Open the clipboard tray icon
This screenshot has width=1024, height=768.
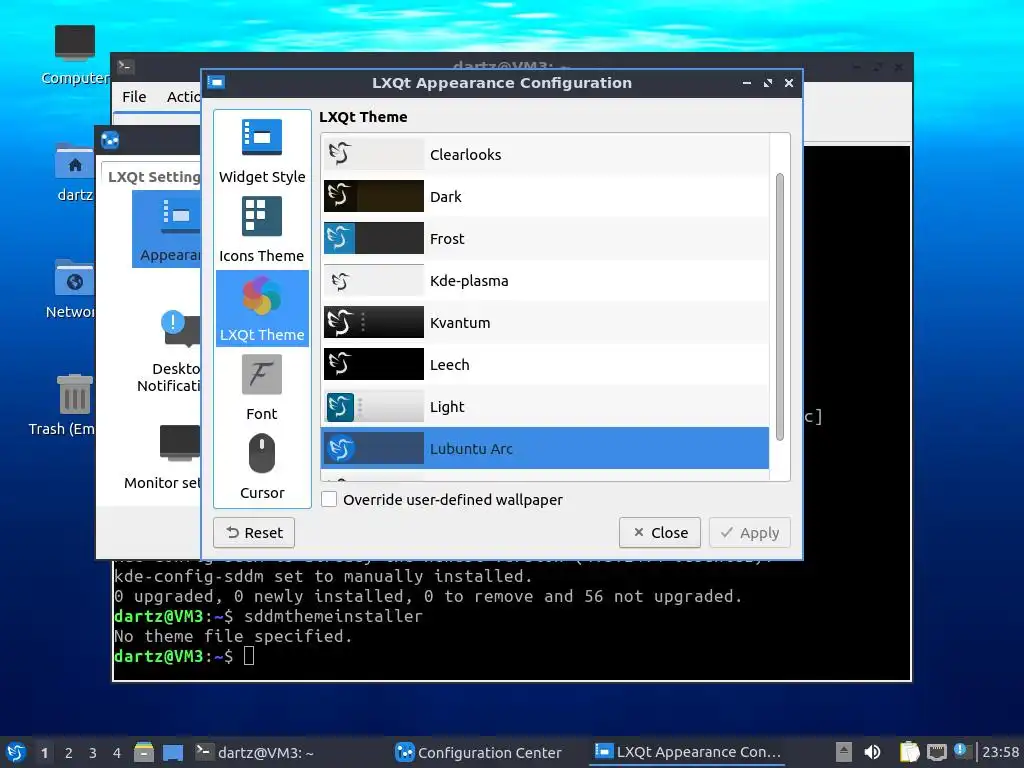tap(909, 752)
